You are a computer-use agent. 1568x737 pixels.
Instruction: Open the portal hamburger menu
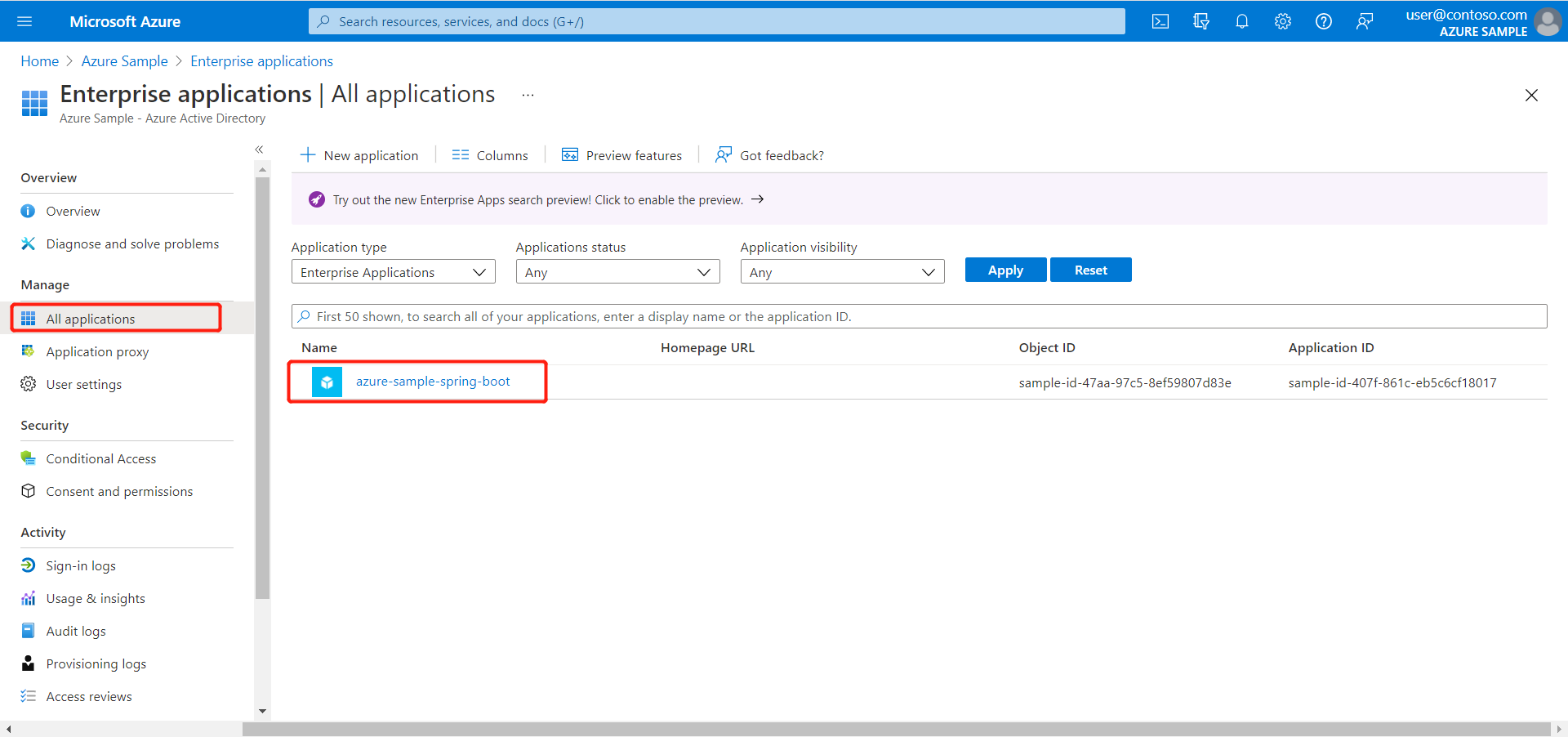[x=24, y=21]
